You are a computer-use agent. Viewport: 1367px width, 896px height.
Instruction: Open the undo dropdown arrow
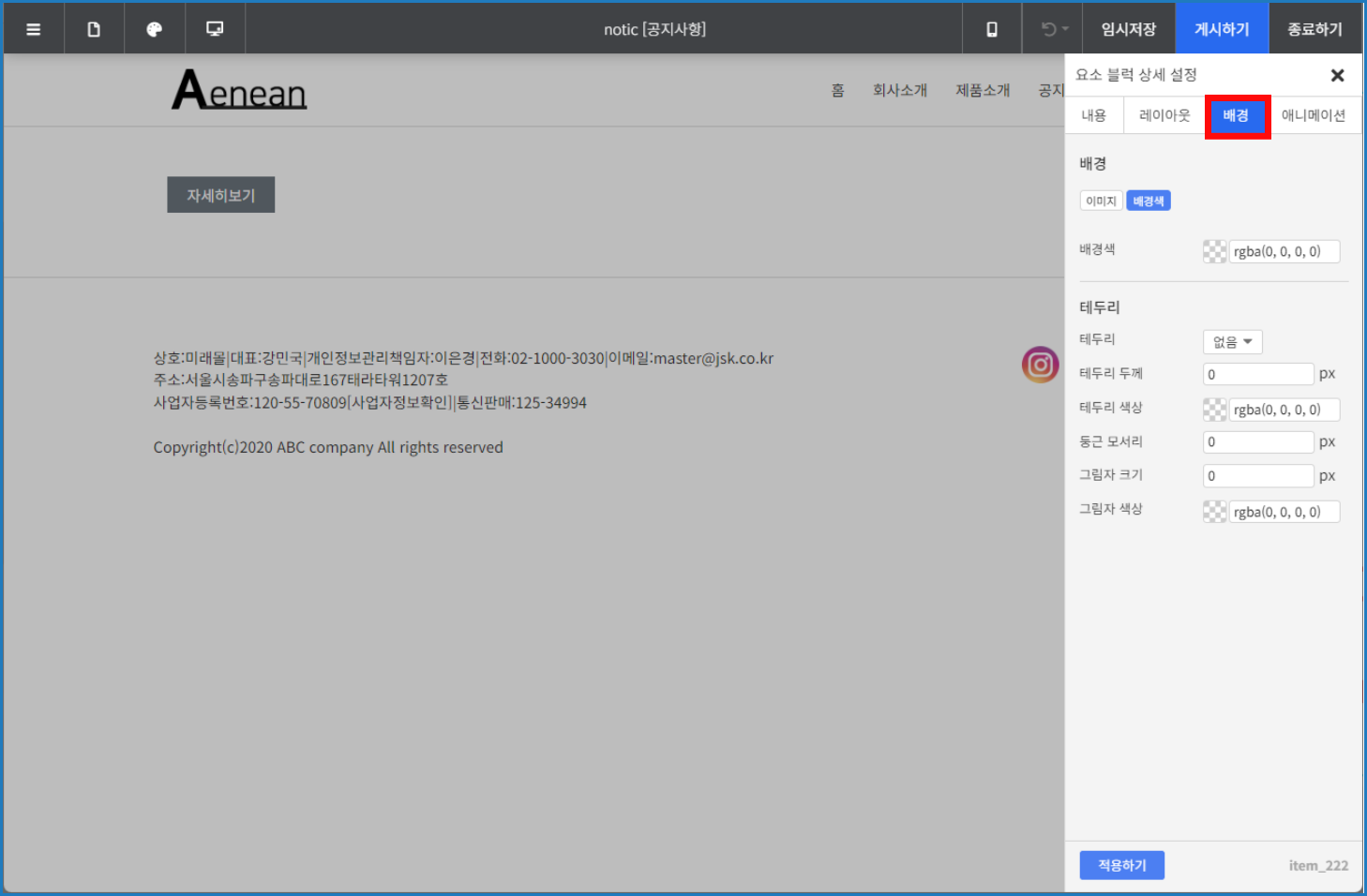pos(1066,29)
